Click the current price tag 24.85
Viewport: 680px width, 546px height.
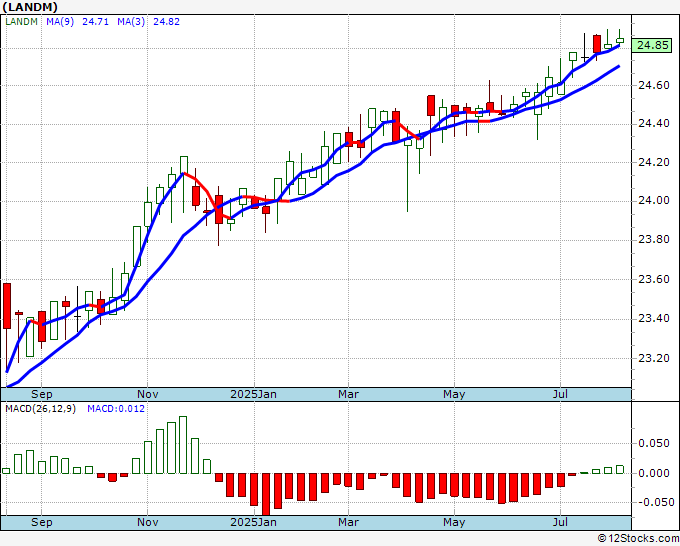point(652,45)
